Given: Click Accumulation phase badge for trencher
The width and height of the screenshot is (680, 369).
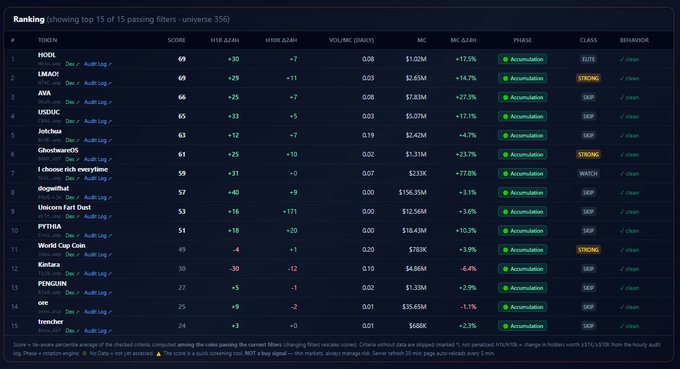Looking at the screenshot, I should (x=522, y=327).
